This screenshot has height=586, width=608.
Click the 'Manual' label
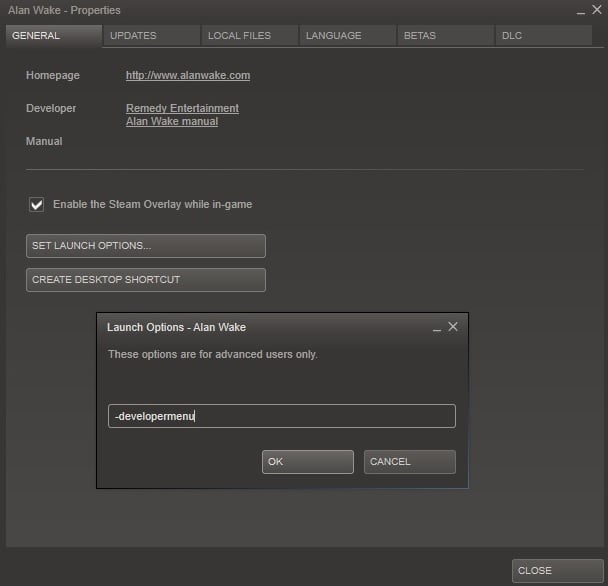44,141
